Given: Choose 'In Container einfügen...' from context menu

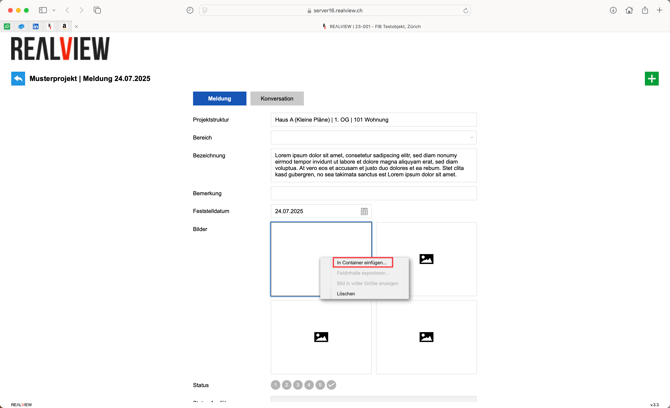Looking at the screenshot, I should (x=362, y=262).
